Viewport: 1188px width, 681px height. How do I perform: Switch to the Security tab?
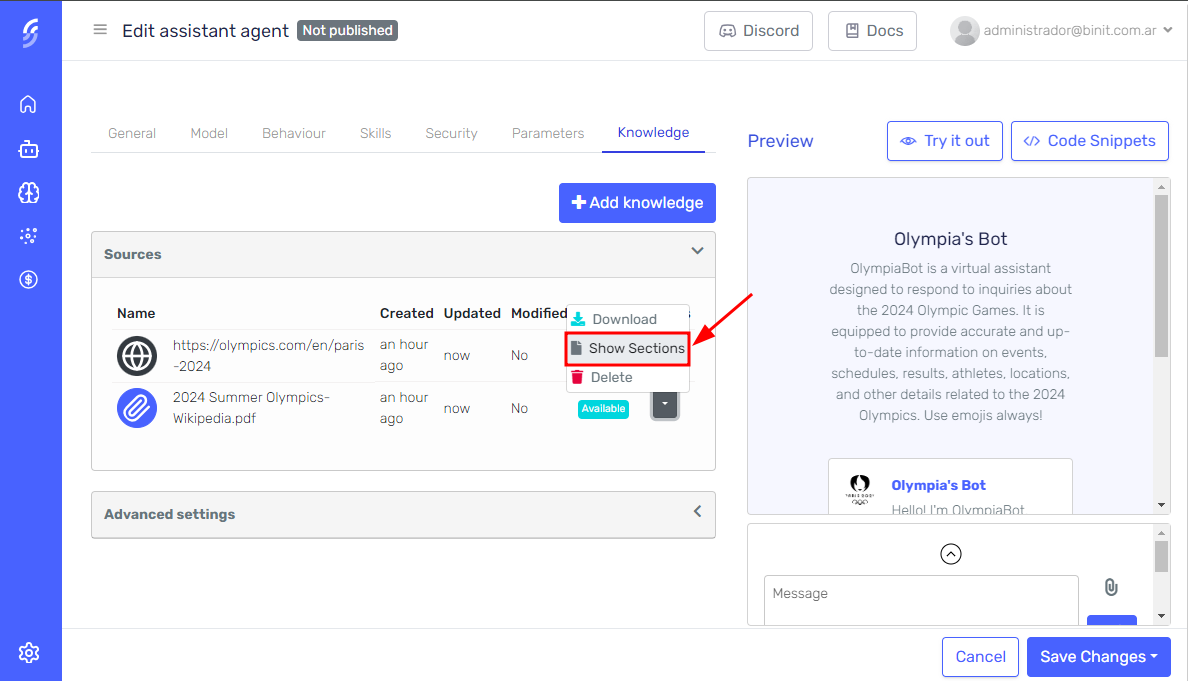point(452,133)
